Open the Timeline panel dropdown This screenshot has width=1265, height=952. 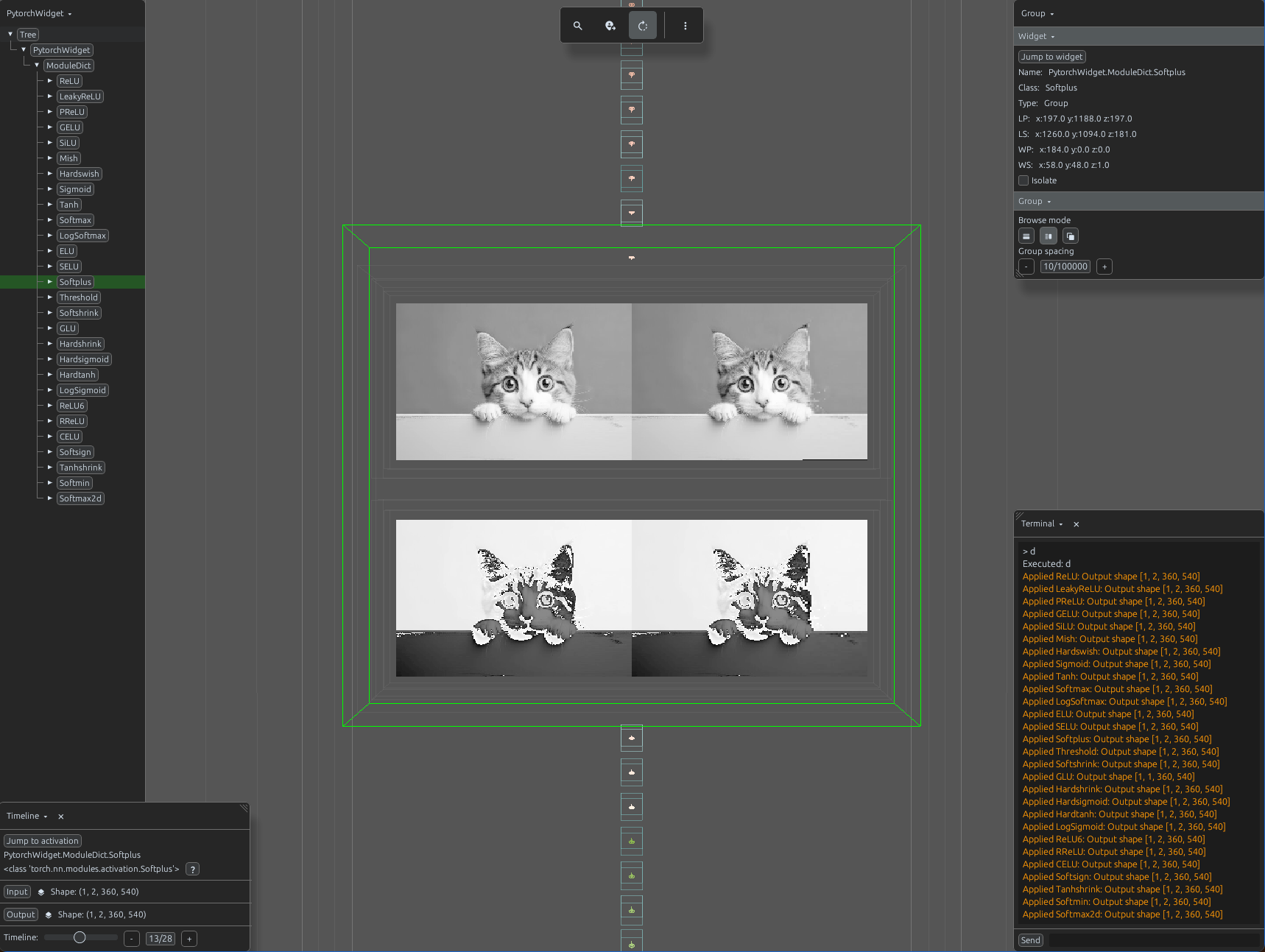[27, 816]
